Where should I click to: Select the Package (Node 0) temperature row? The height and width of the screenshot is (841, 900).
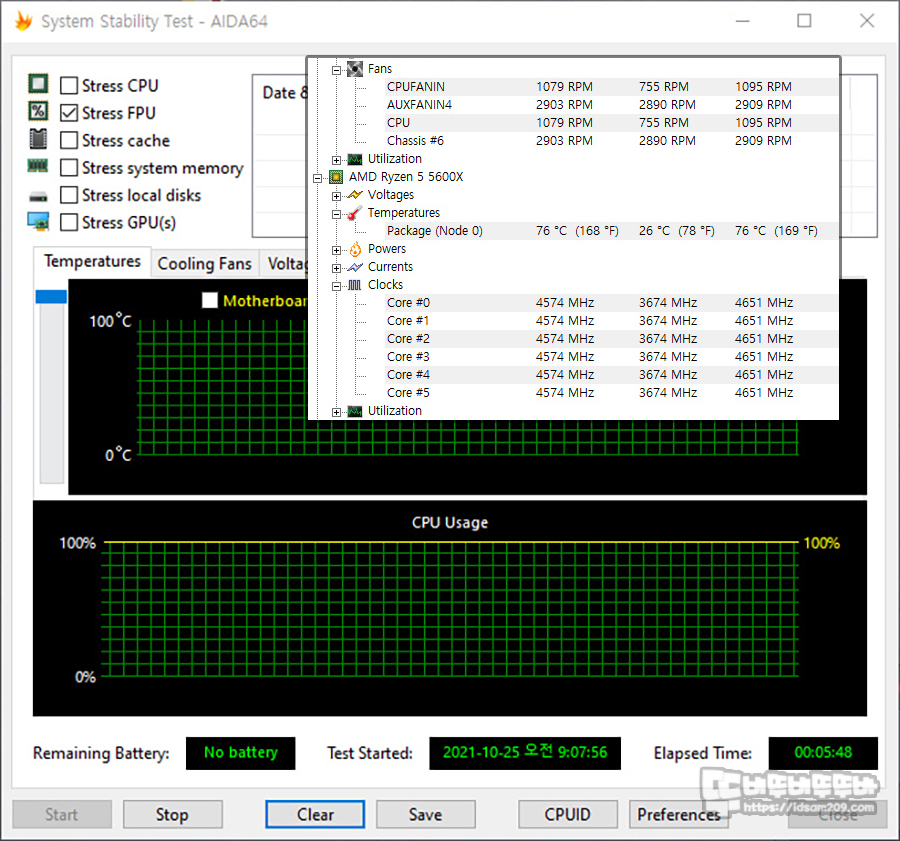(x=611, y=231)
